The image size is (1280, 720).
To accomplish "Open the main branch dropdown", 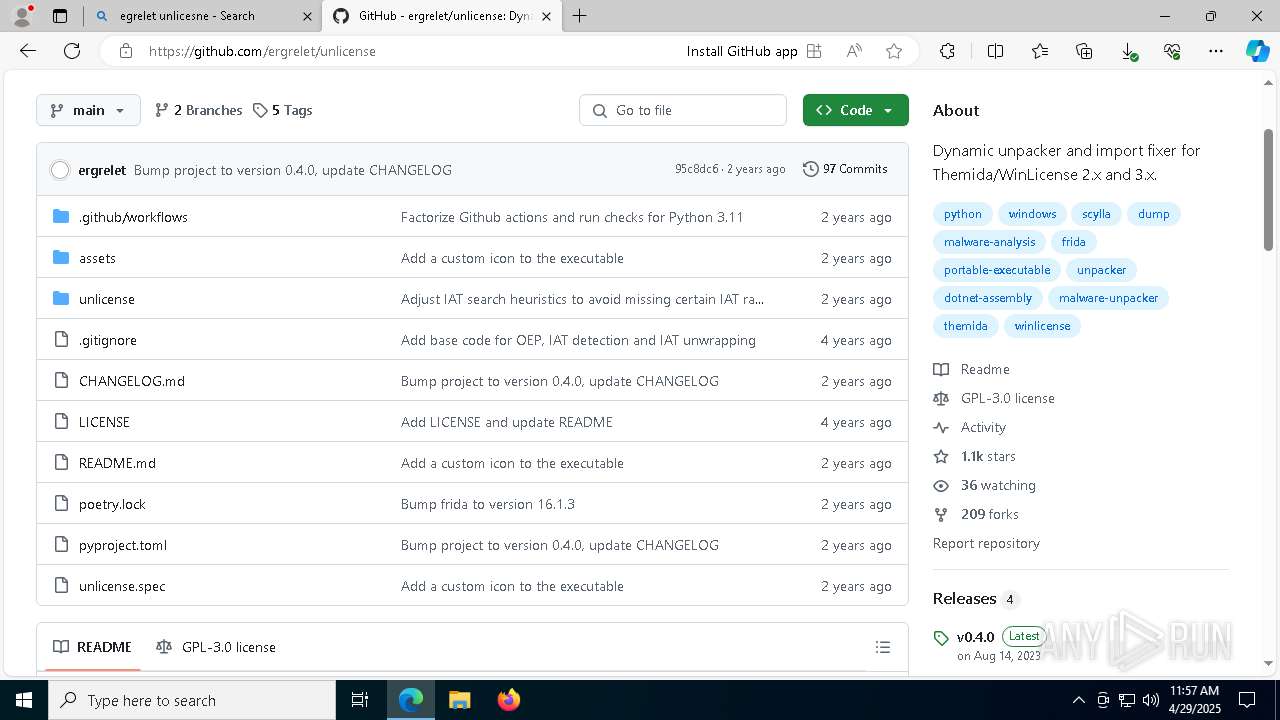I will tap(88, 110).
